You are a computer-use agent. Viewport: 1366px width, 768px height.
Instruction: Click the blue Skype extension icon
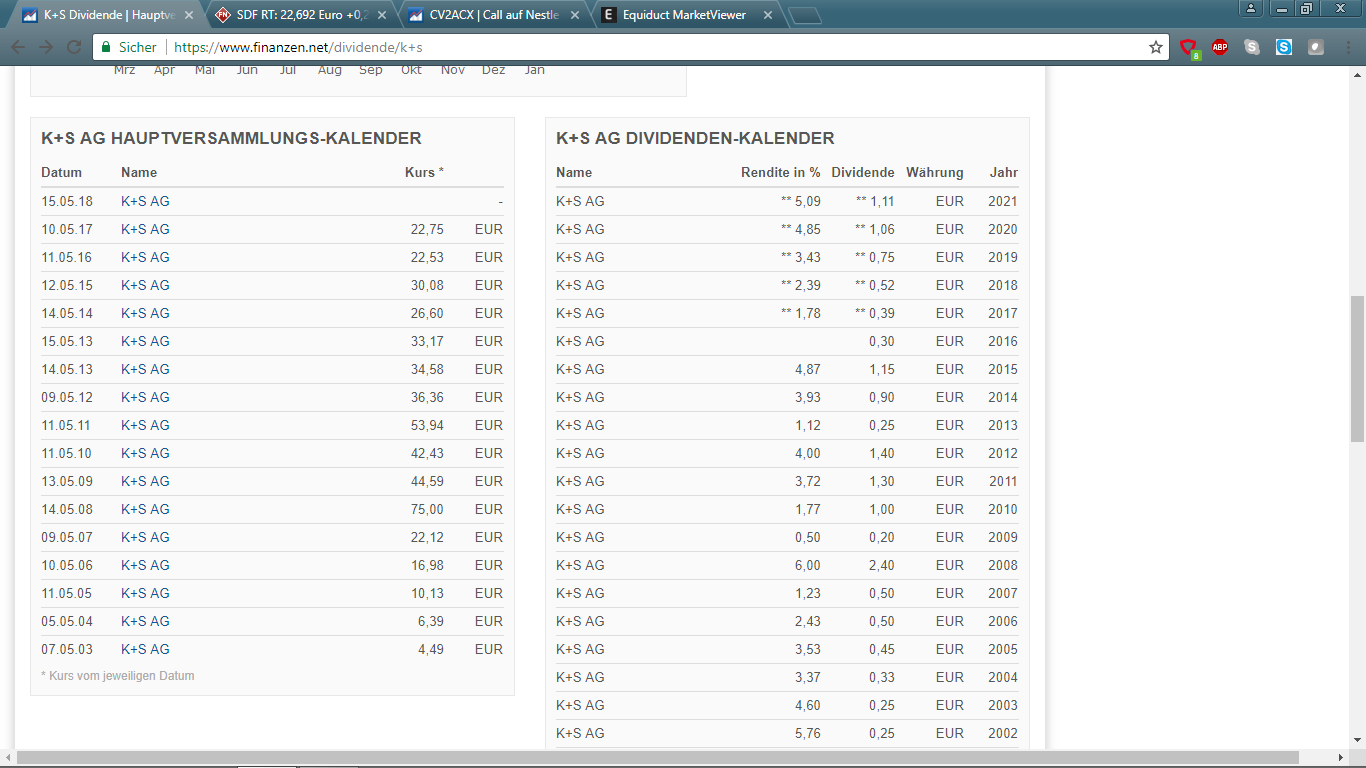tap(1284, 47)
